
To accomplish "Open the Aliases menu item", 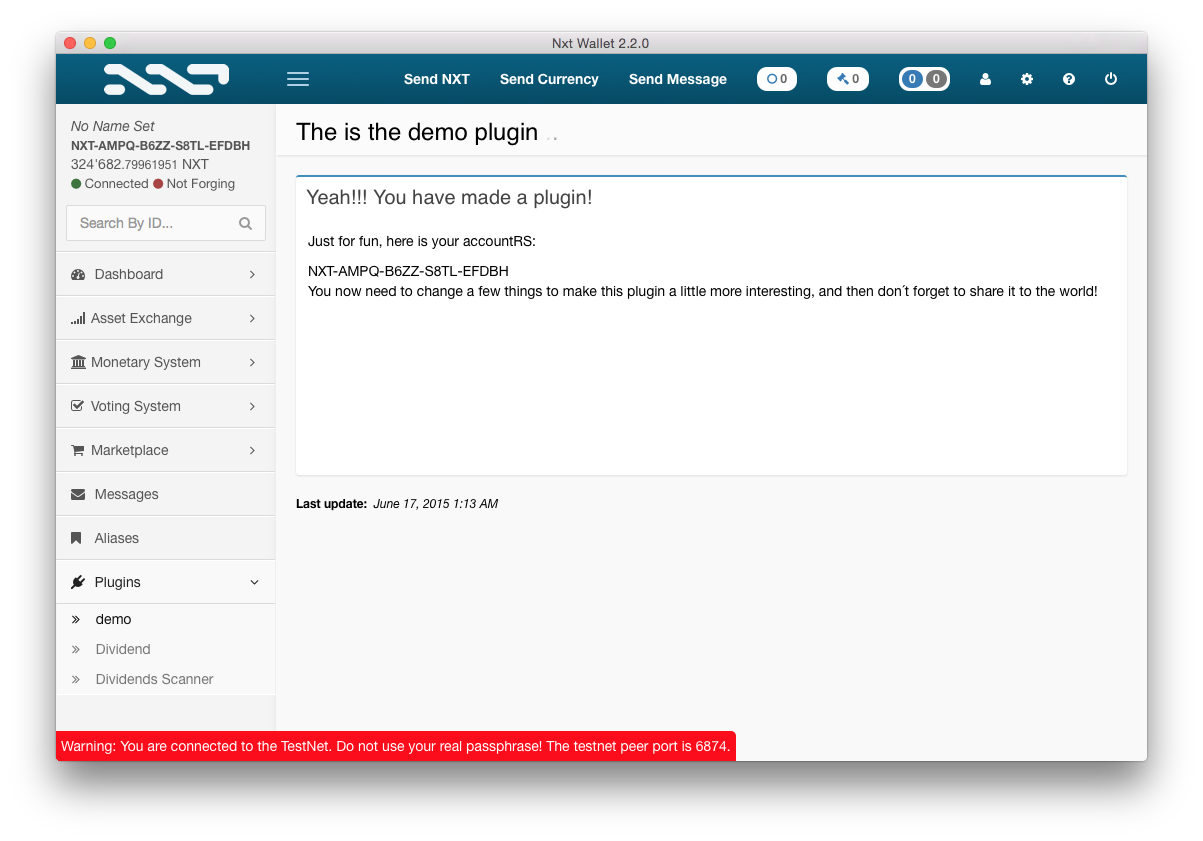I will tap(166, 538).
